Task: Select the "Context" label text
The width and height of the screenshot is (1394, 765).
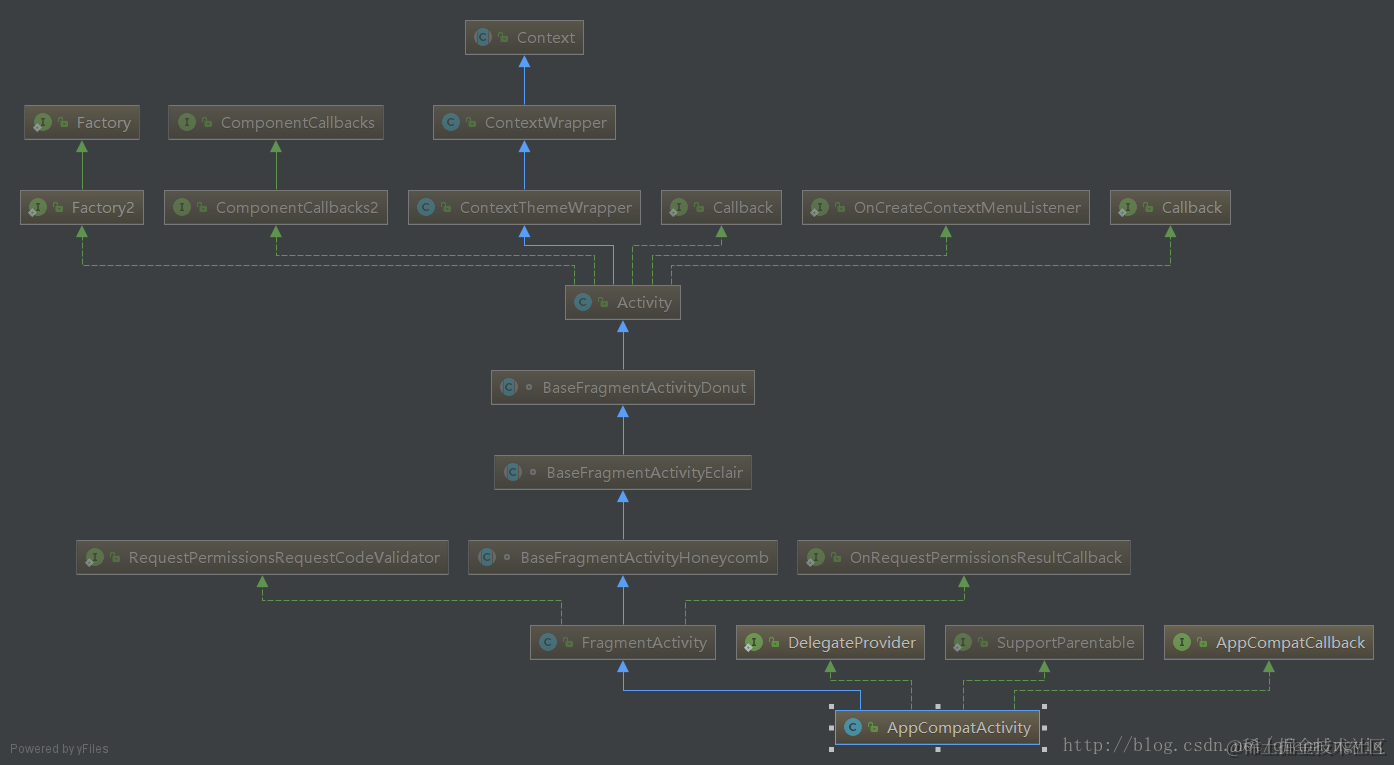Action: point(546,38)
